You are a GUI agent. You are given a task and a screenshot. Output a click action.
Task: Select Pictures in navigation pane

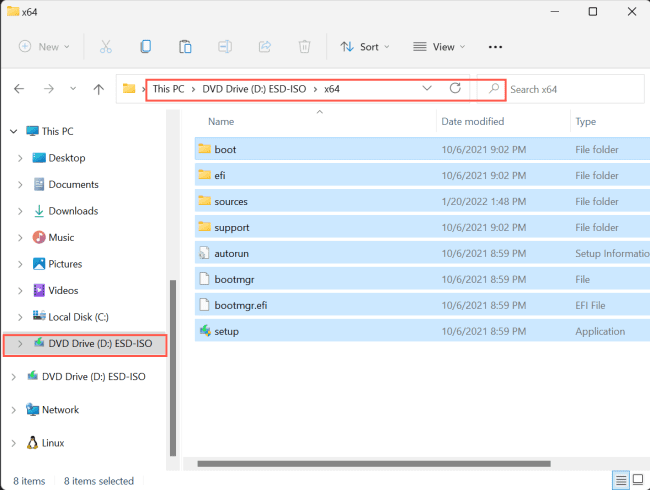click(57, 264)
